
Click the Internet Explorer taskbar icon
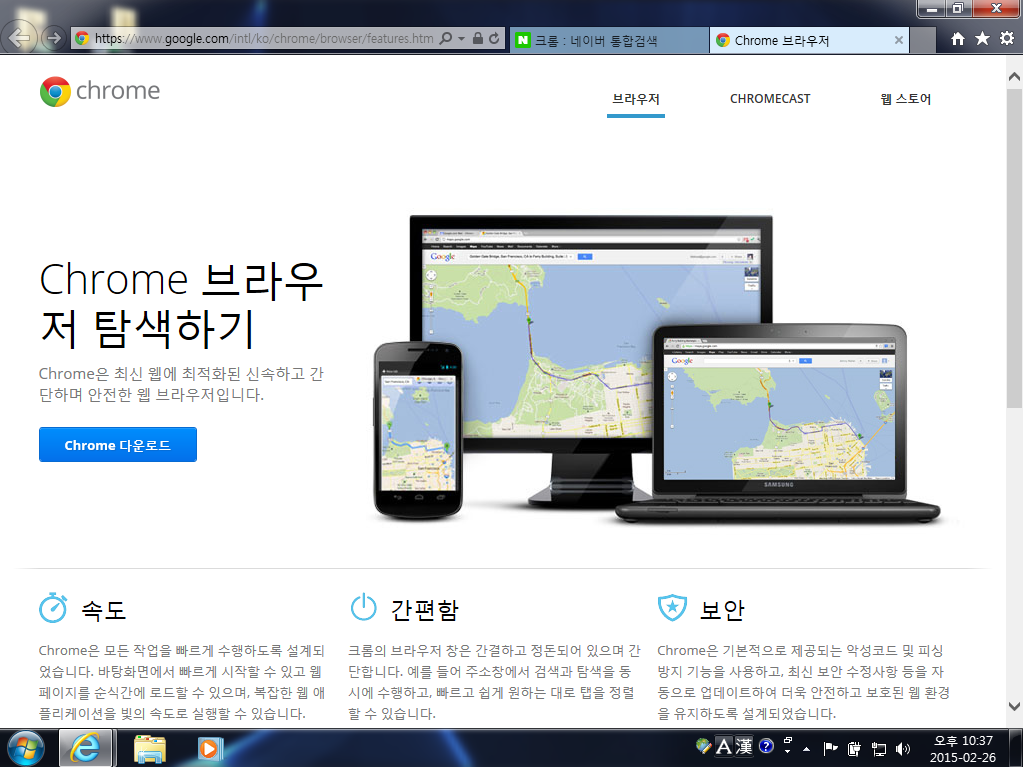pos(85,748)
